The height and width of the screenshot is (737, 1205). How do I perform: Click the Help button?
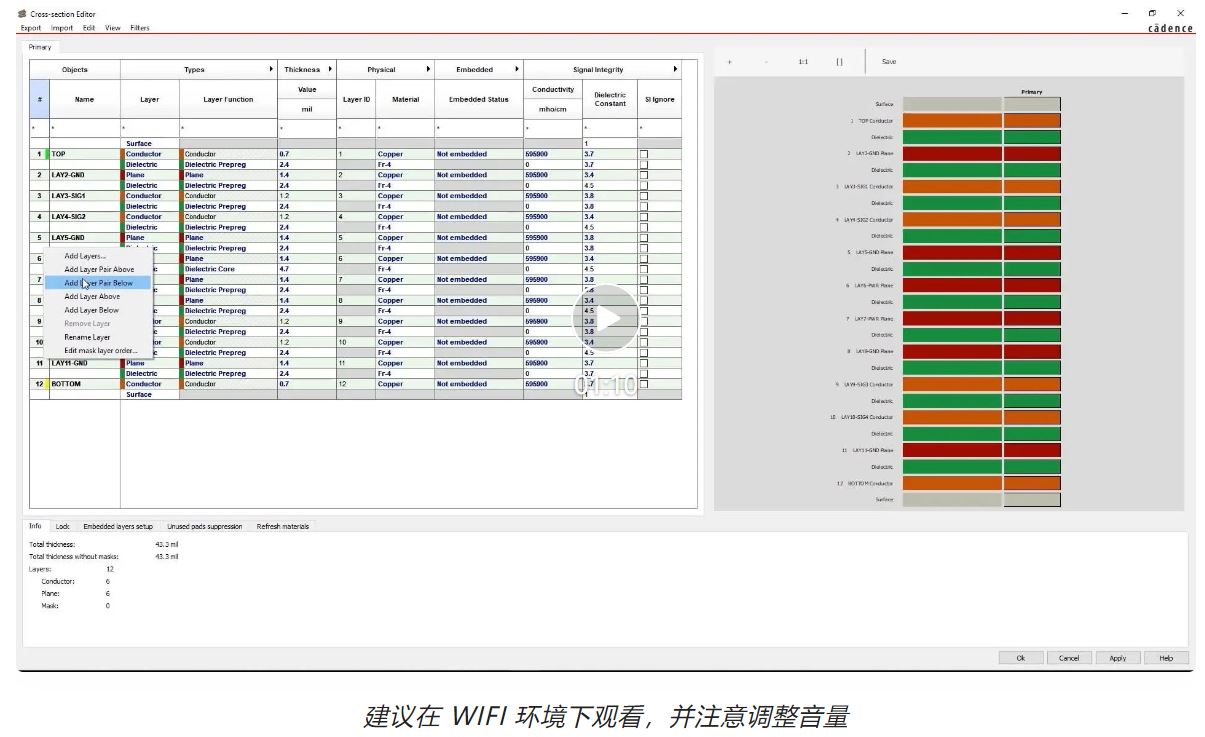1166,658
